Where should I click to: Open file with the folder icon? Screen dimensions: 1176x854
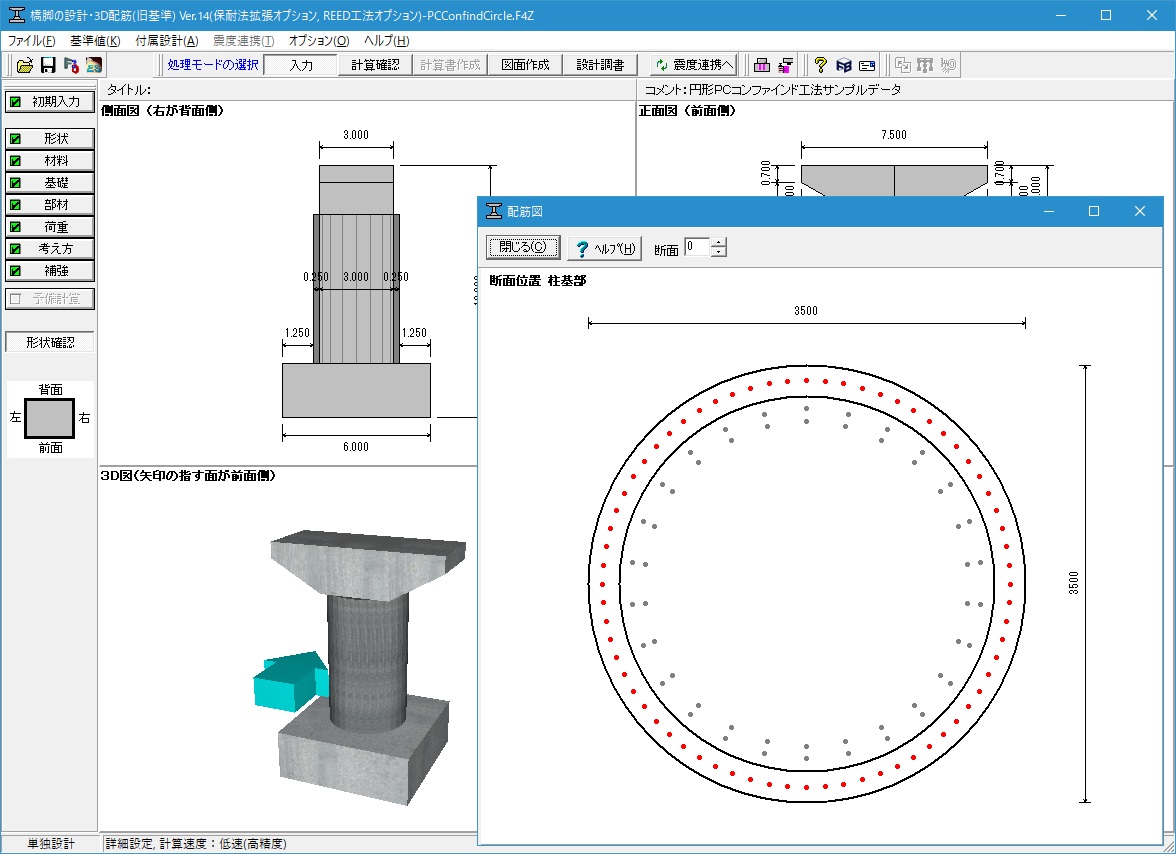coord(25,65)
